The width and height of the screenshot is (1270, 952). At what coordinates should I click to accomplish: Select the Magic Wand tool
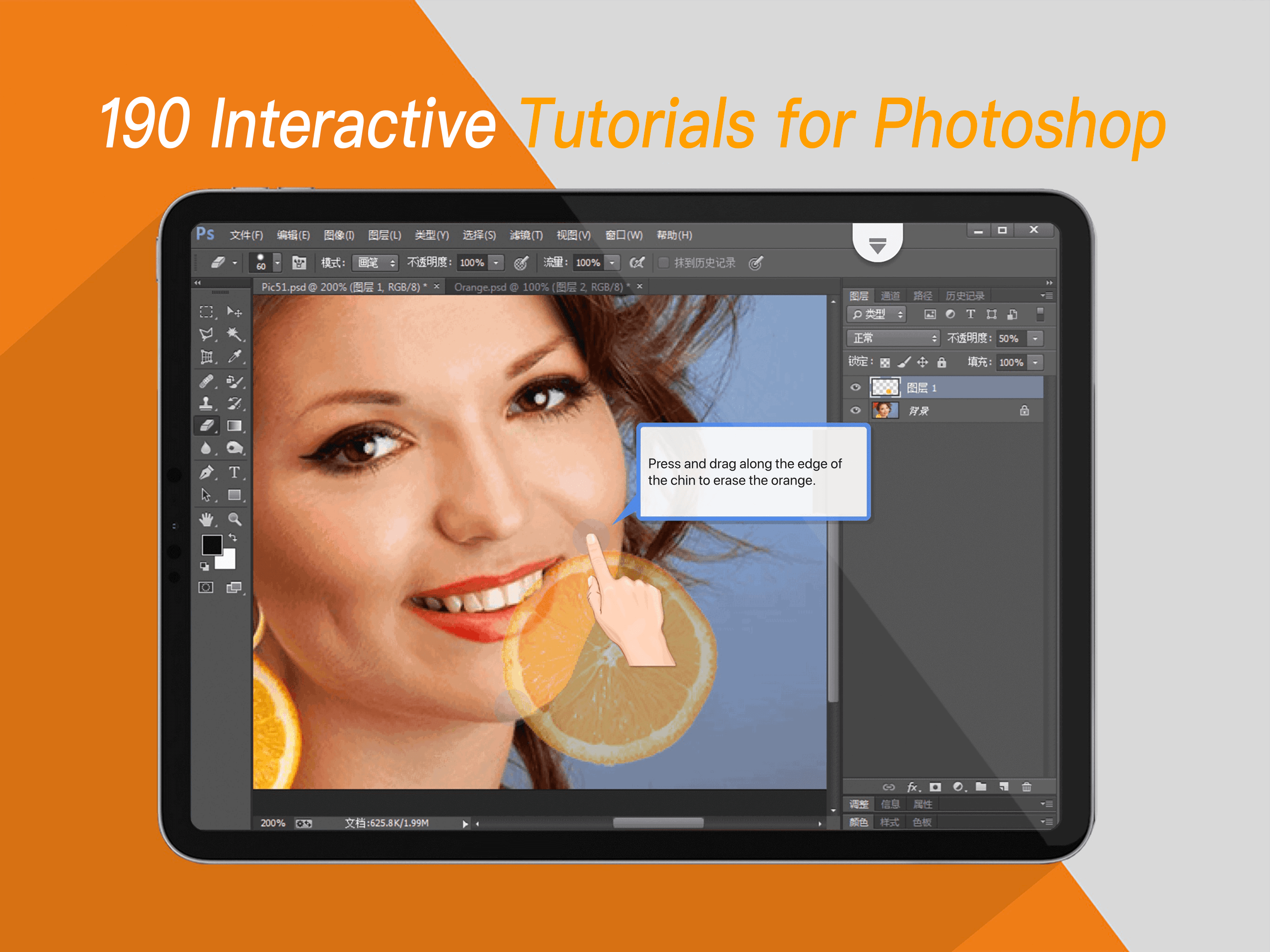(234, 334)
